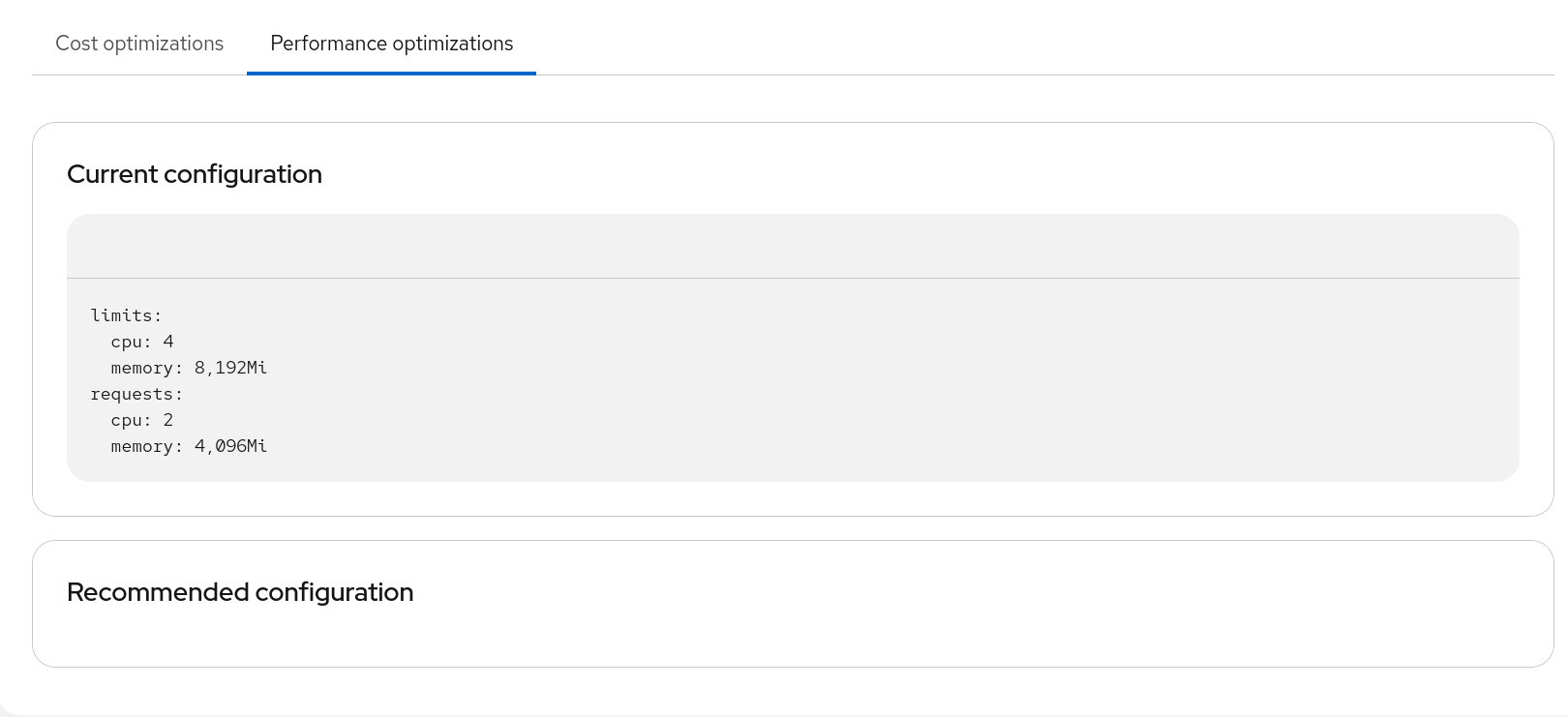Click the memory key under limits

click(x=146, y=368)
